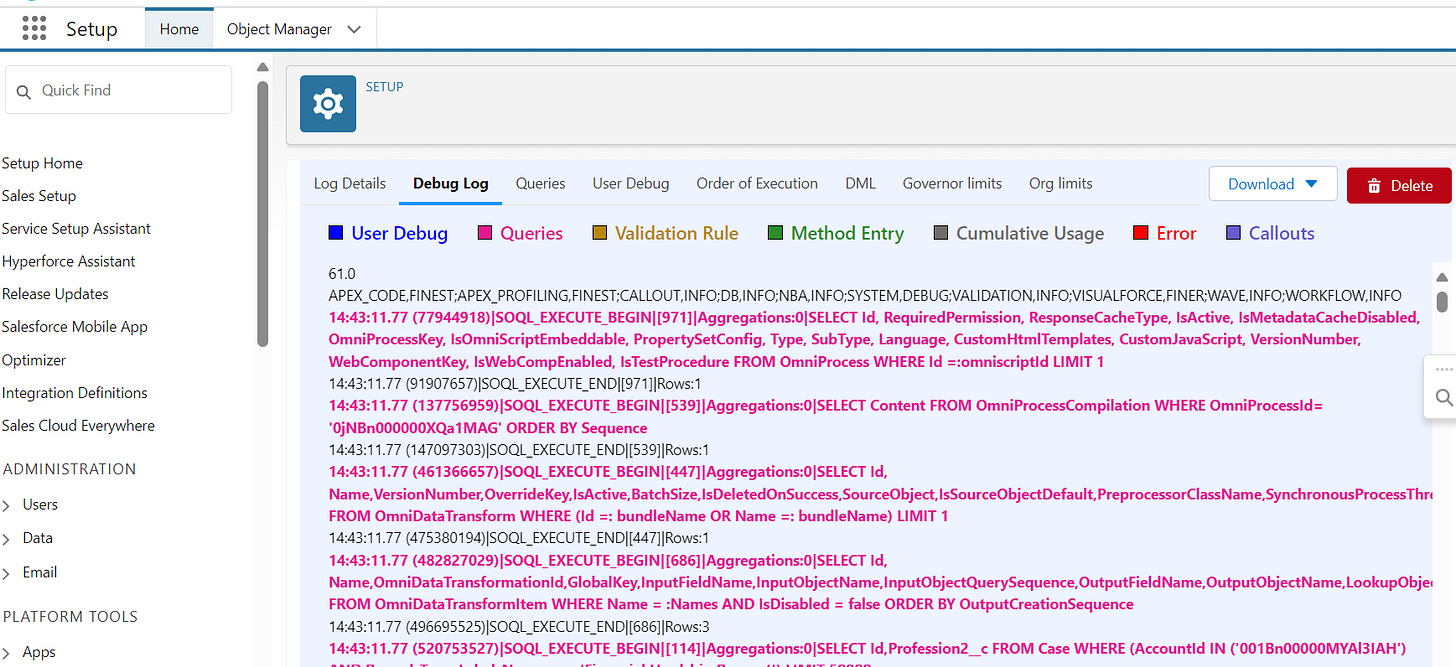Screen dimensions: 1456x667
Task: Open the Queries tab
Action: (x=541, y=184)
